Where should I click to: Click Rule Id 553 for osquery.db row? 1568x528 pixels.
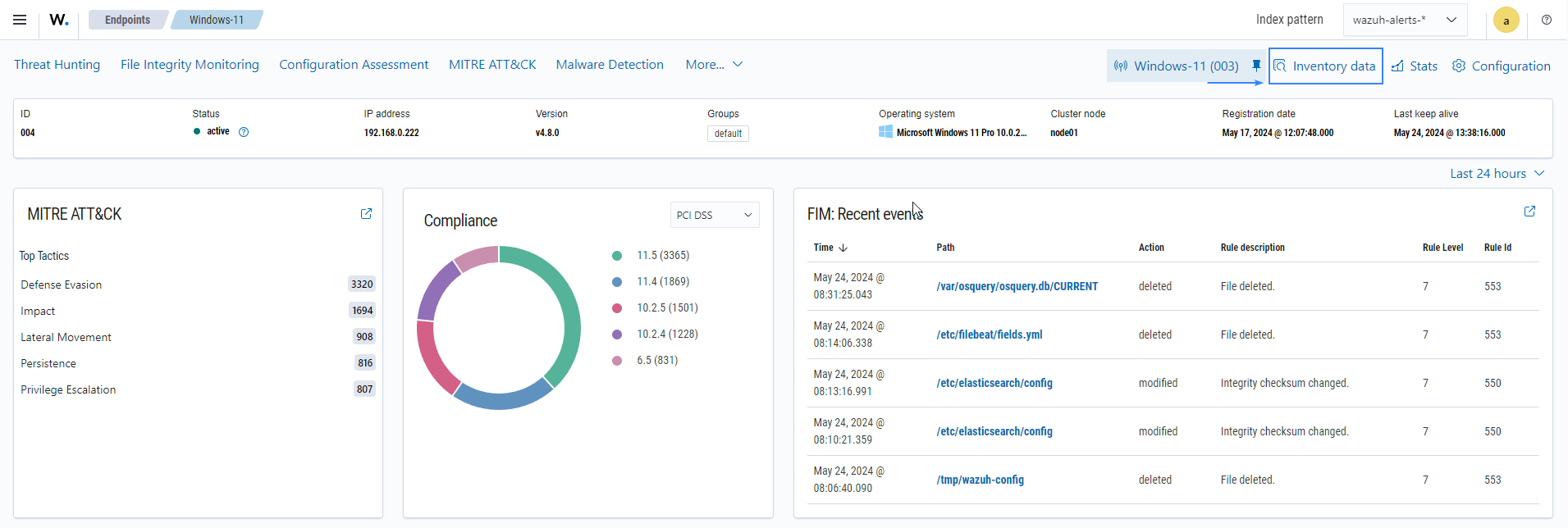[1493, 286]
